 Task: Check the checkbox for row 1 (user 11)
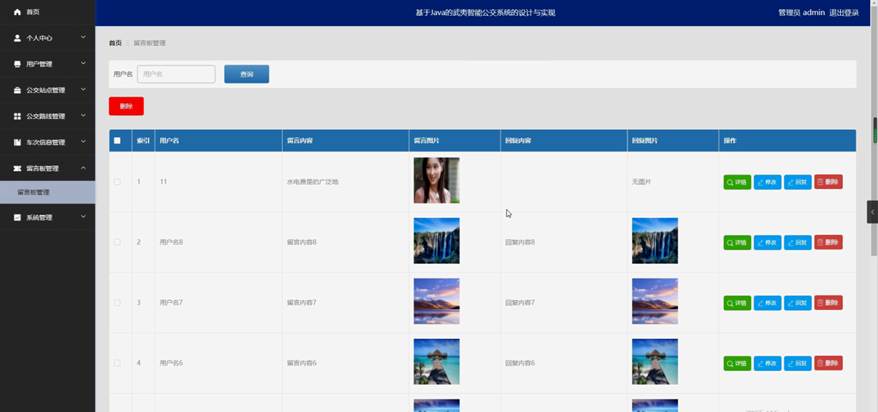[117, 182]
